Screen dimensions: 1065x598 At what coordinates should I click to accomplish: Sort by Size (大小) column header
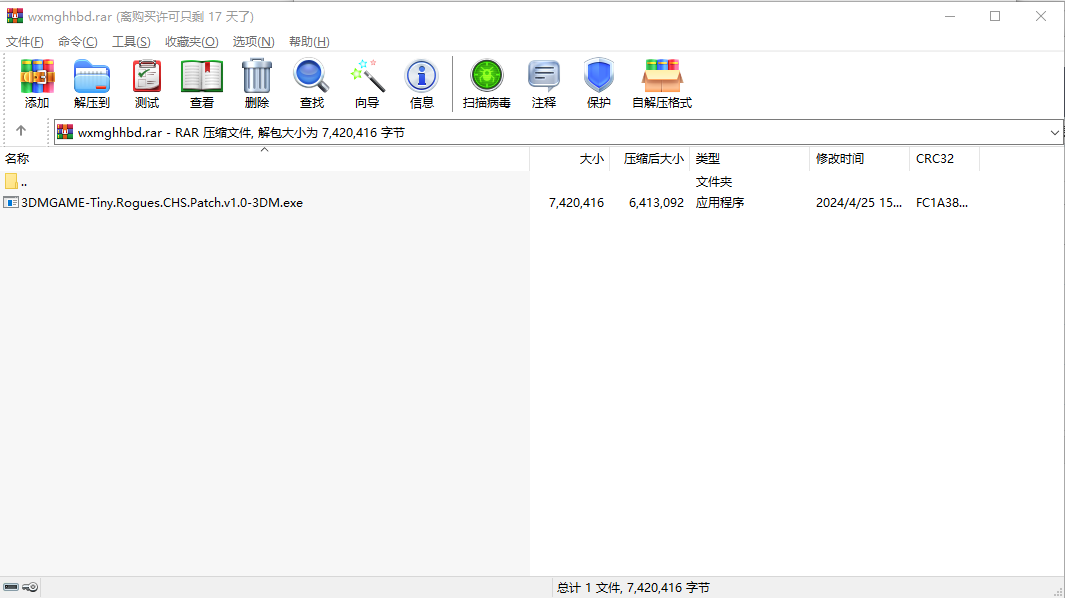point(570,158)
